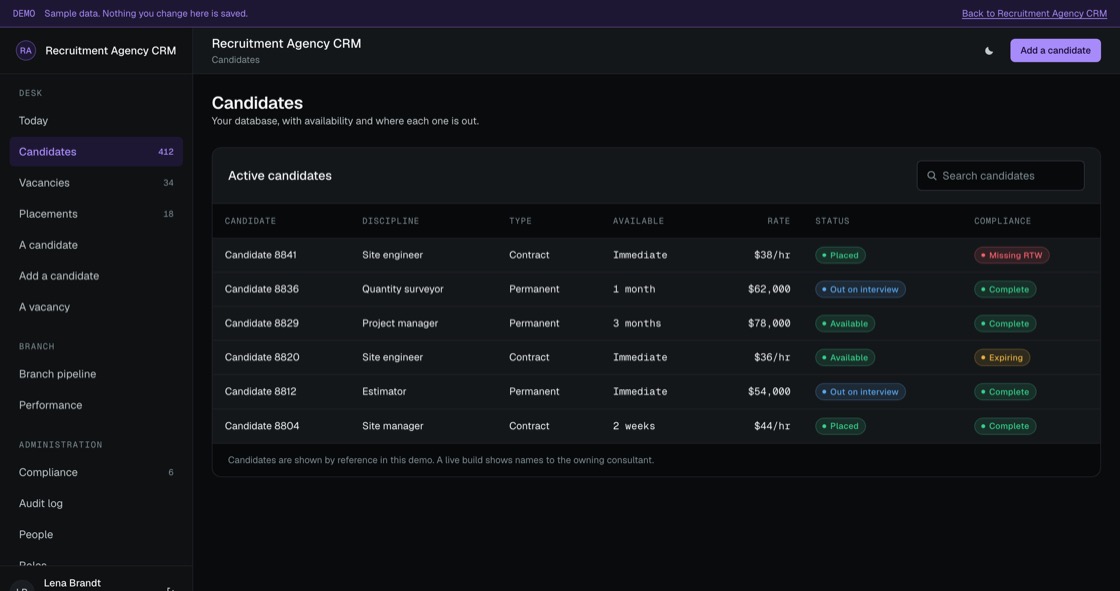Viewport: 1120px width, 591px height.
Task: Click the $38/hr rate value
Action: click(x=772, y=255)
